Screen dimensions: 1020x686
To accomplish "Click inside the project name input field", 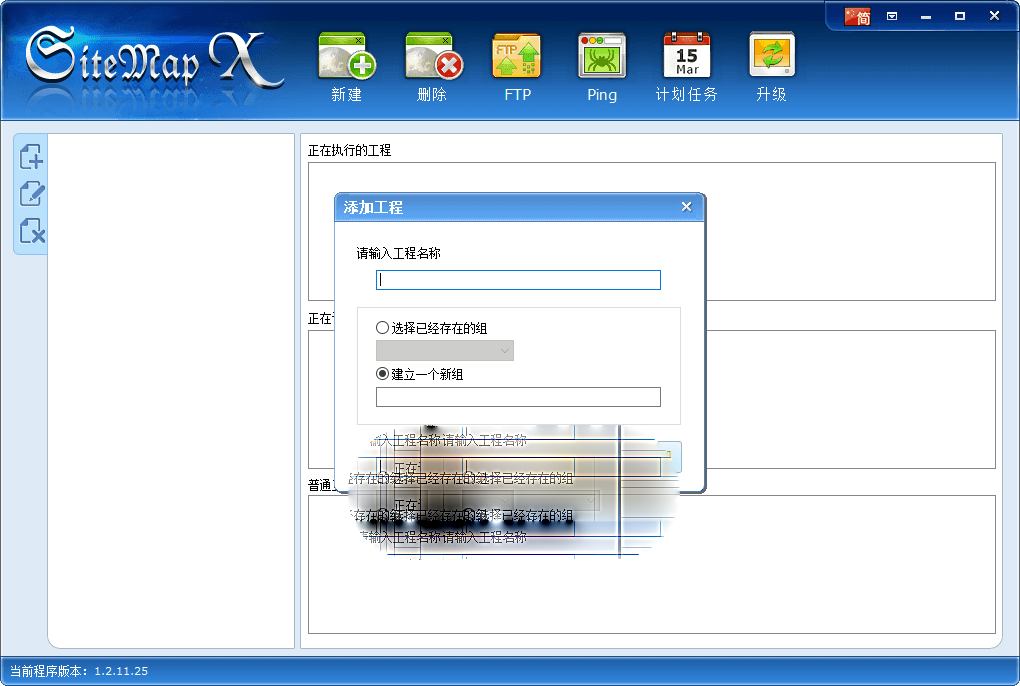I will pos(518,280).
